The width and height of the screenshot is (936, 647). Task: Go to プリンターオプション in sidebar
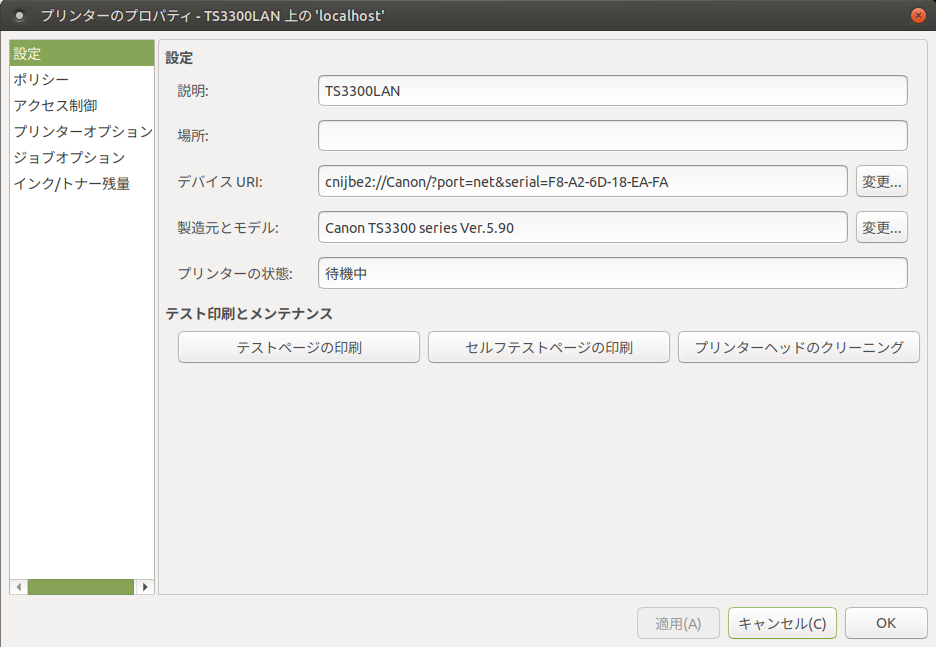point(82,131)
